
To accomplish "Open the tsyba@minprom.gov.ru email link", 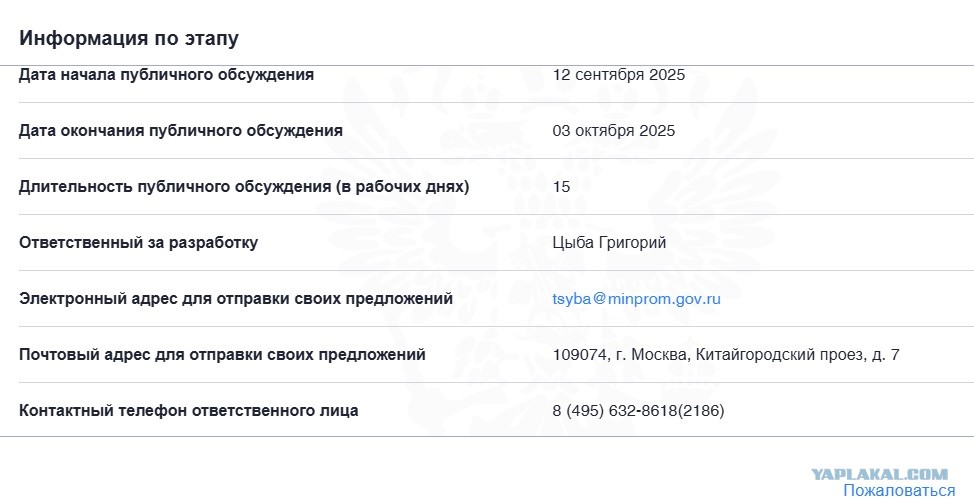I will [636, 299].
